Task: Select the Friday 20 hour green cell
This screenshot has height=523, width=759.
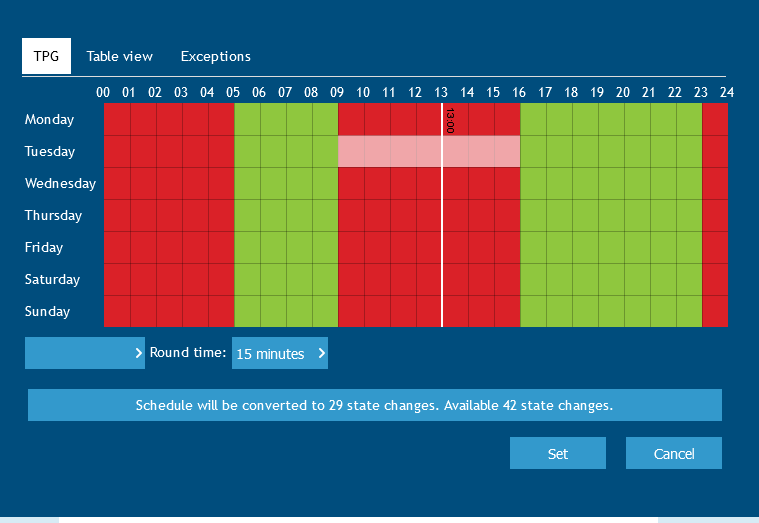Action: pos(637,247)
